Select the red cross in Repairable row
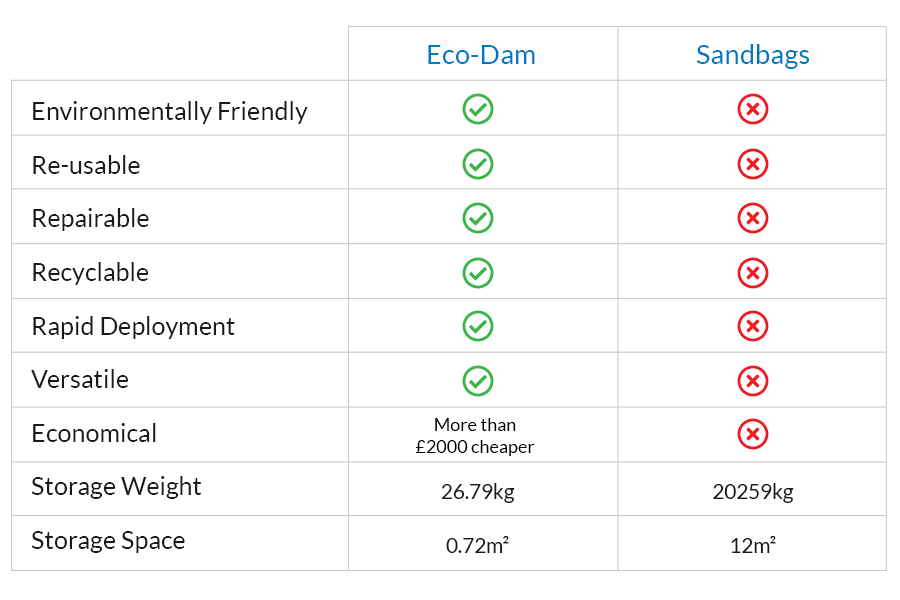 coord(752,217)
